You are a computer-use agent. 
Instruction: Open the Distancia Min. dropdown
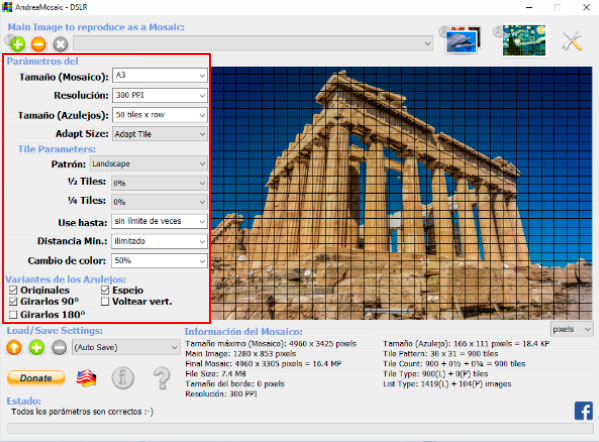tap(159, 241)
